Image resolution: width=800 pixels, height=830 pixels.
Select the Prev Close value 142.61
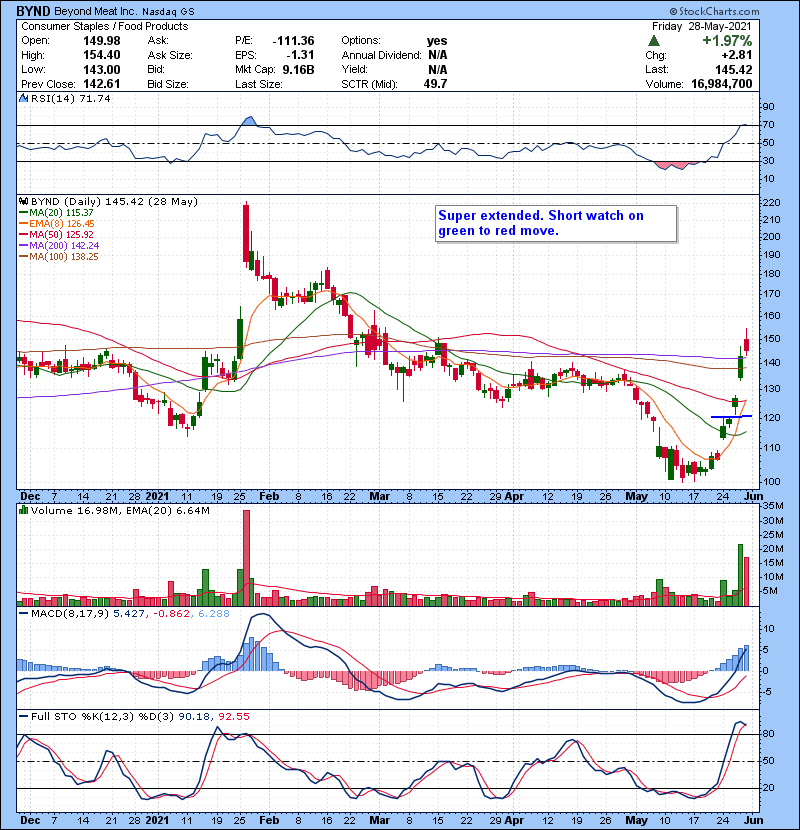(102, 84)
